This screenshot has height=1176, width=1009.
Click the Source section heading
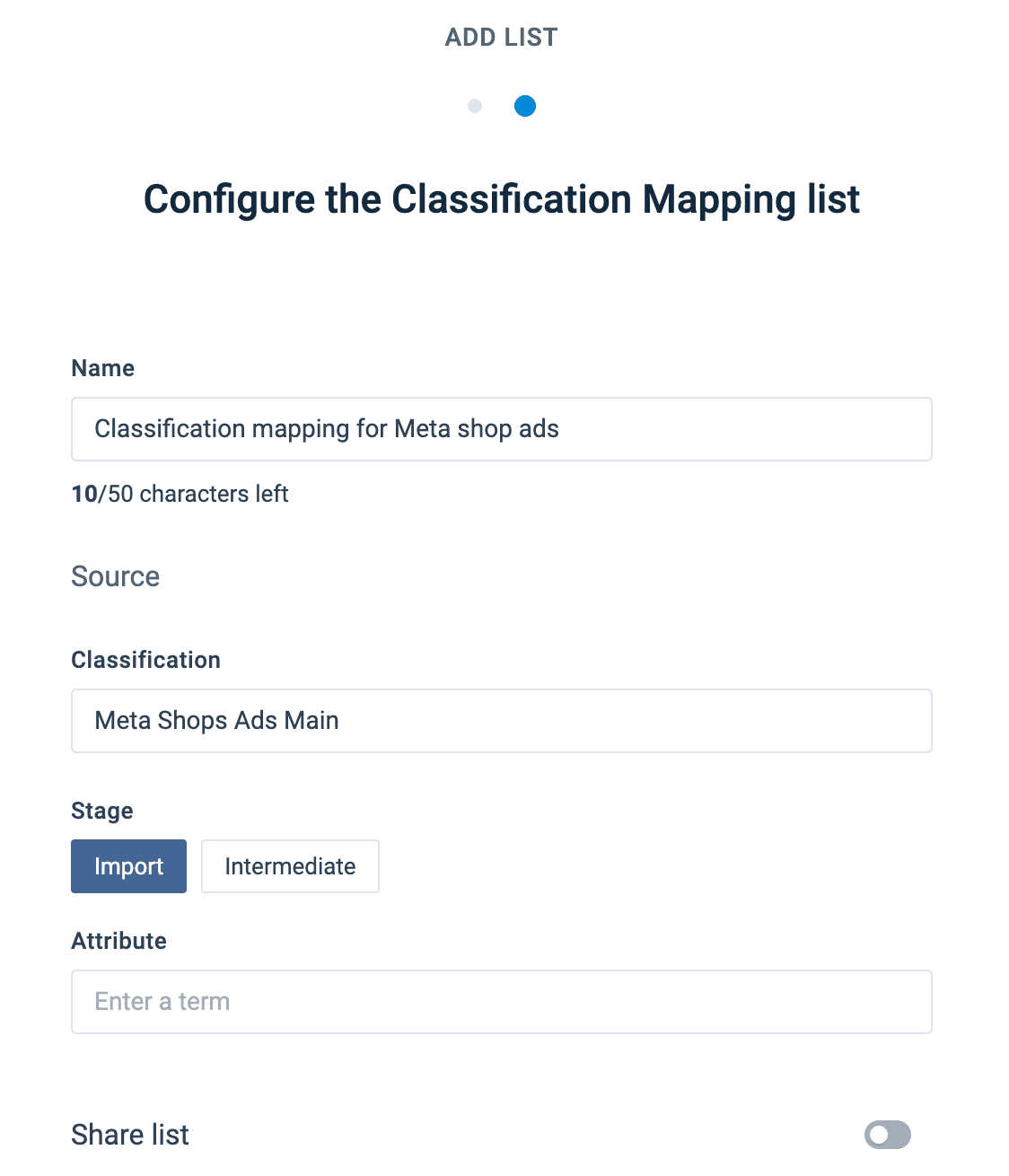pos(116,576)
